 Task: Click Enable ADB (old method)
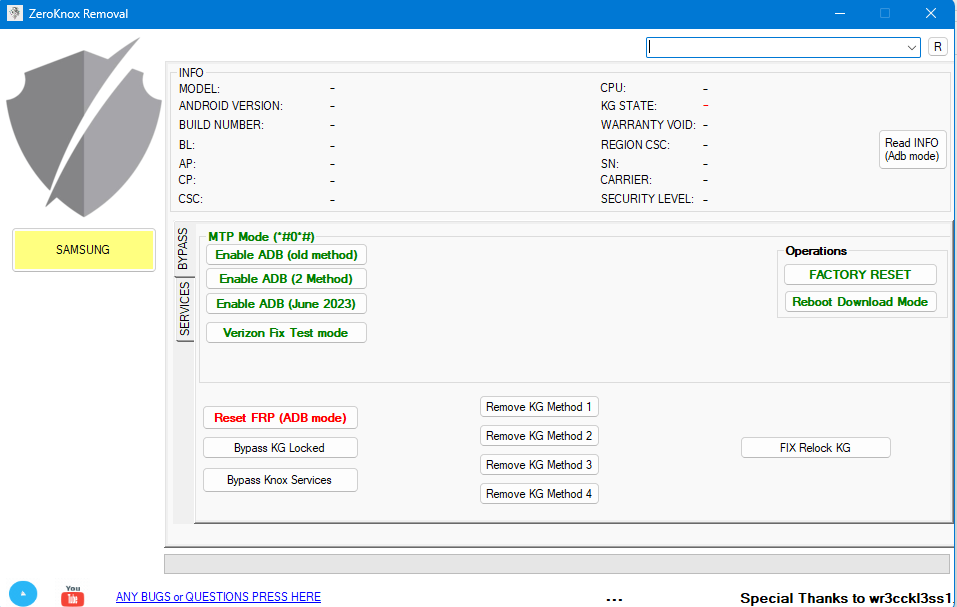pos(286,255)
